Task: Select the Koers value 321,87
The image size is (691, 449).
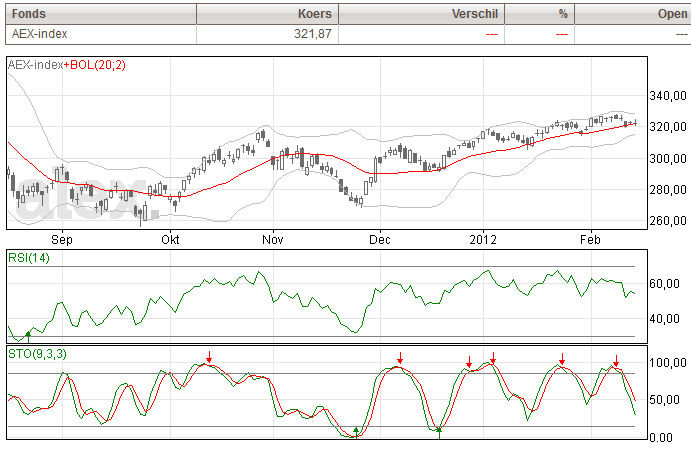Action: [313, 34]
